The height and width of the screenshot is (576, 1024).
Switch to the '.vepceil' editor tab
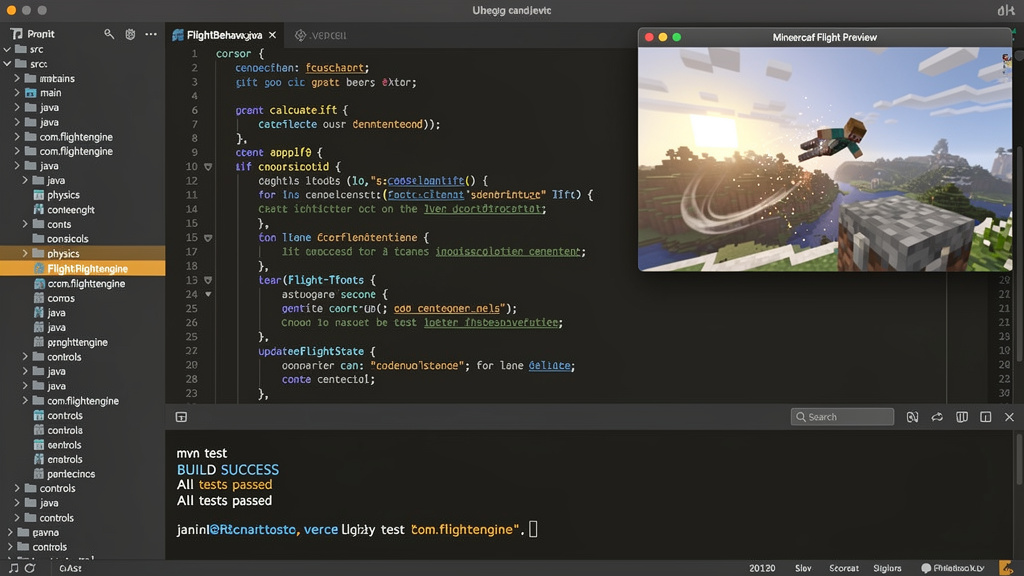[321, 35]
